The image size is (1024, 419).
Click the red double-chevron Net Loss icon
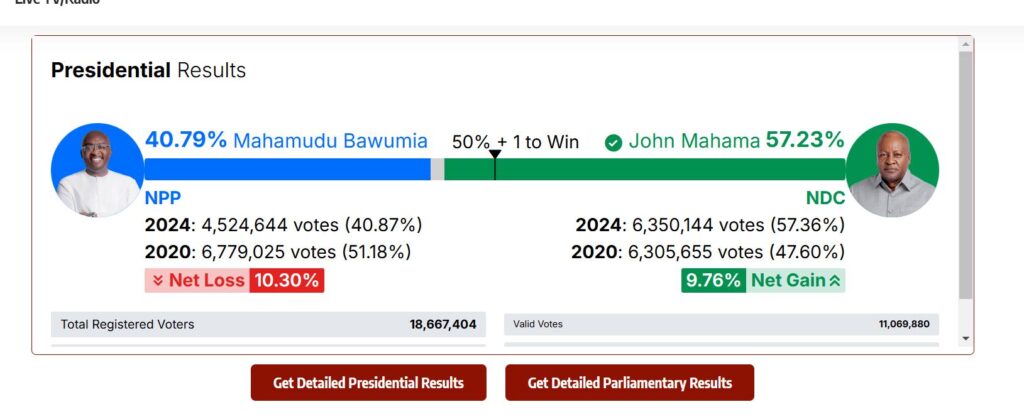tap(158, 281)
